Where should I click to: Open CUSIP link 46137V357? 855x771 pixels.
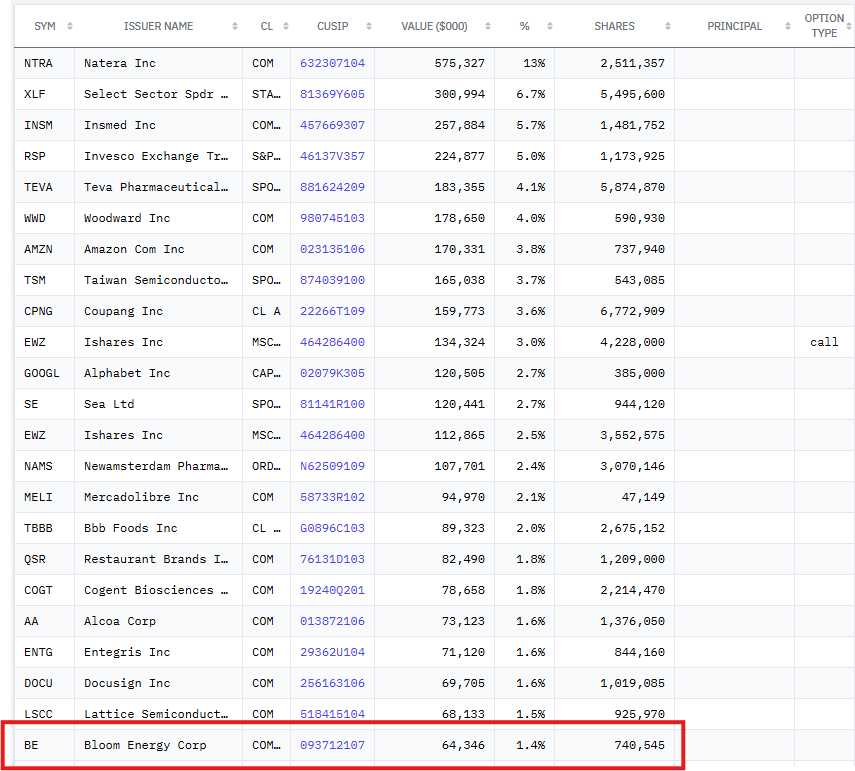332,156
